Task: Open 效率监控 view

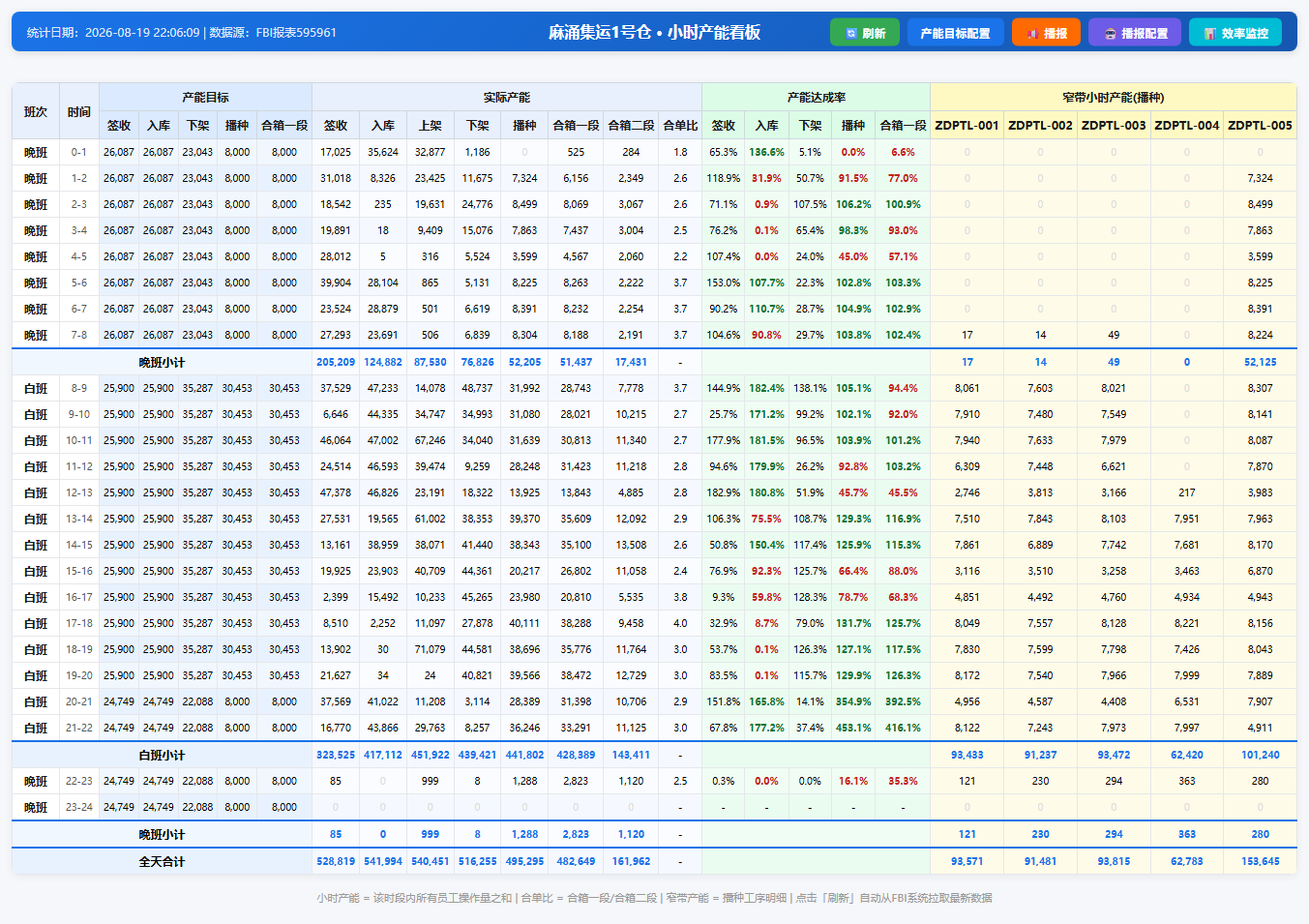Action: point(1235,33)
